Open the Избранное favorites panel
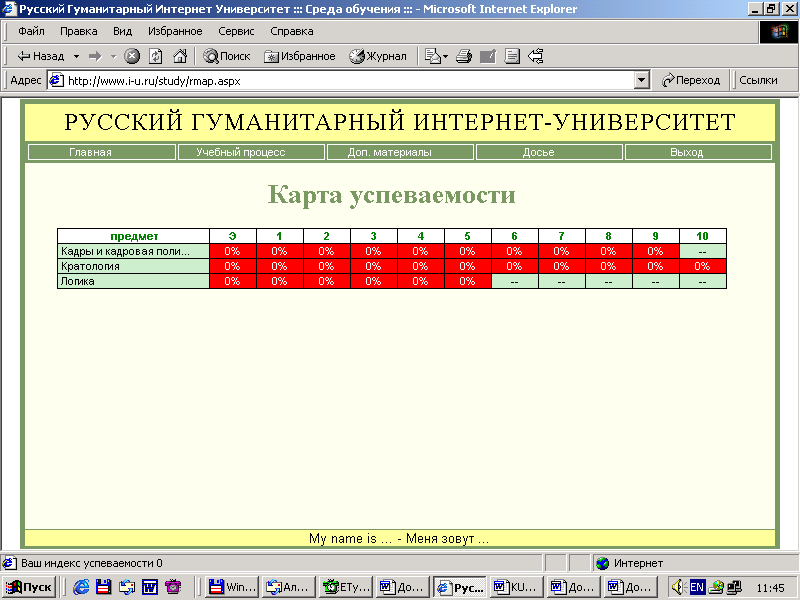The height and width of the screenshot is (600, 800). (x=299, y=56)
